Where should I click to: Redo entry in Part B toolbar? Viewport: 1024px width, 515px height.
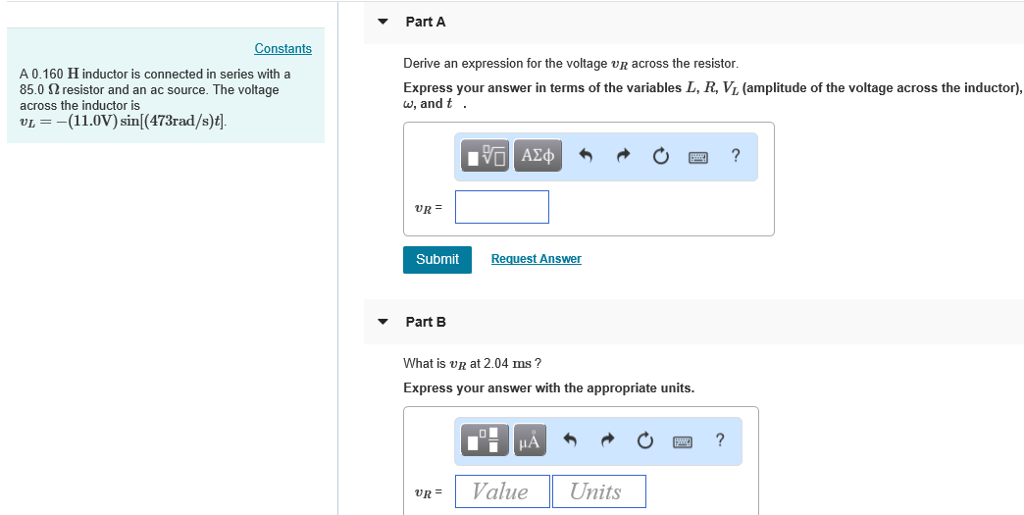coord(608,440)
